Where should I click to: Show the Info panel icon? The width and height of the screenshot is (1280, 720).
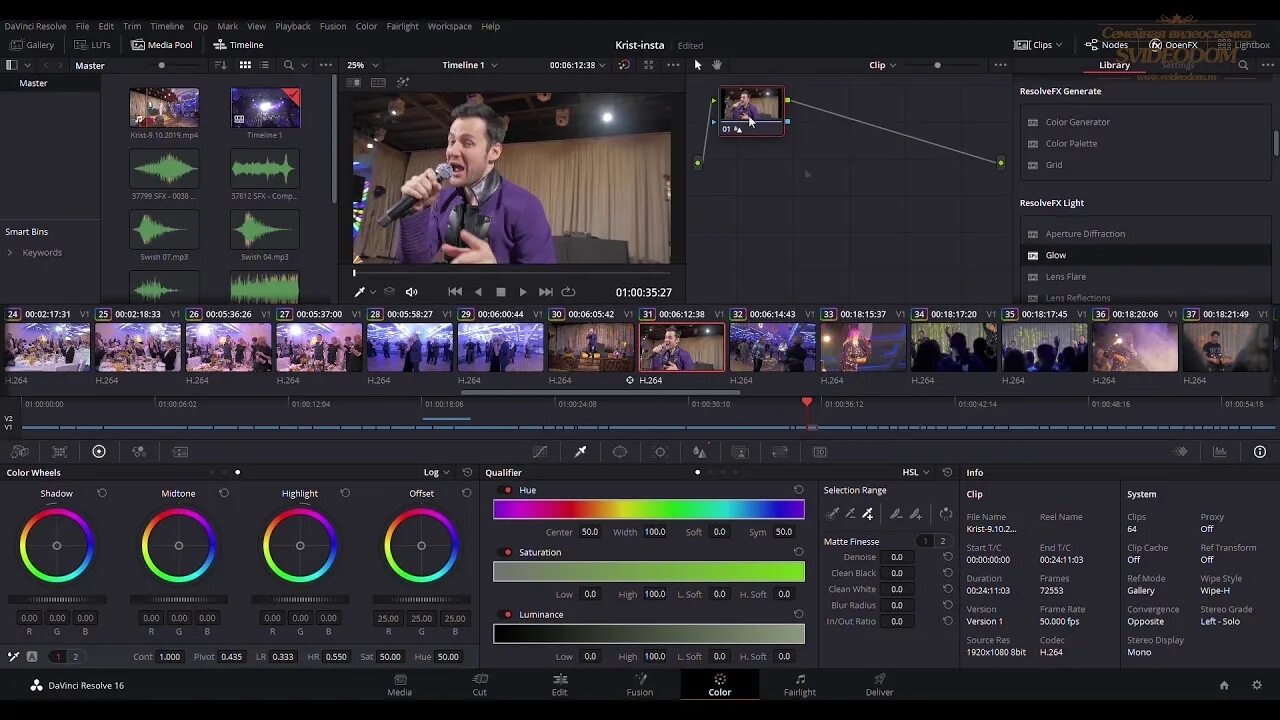[x=1260, y=452]
